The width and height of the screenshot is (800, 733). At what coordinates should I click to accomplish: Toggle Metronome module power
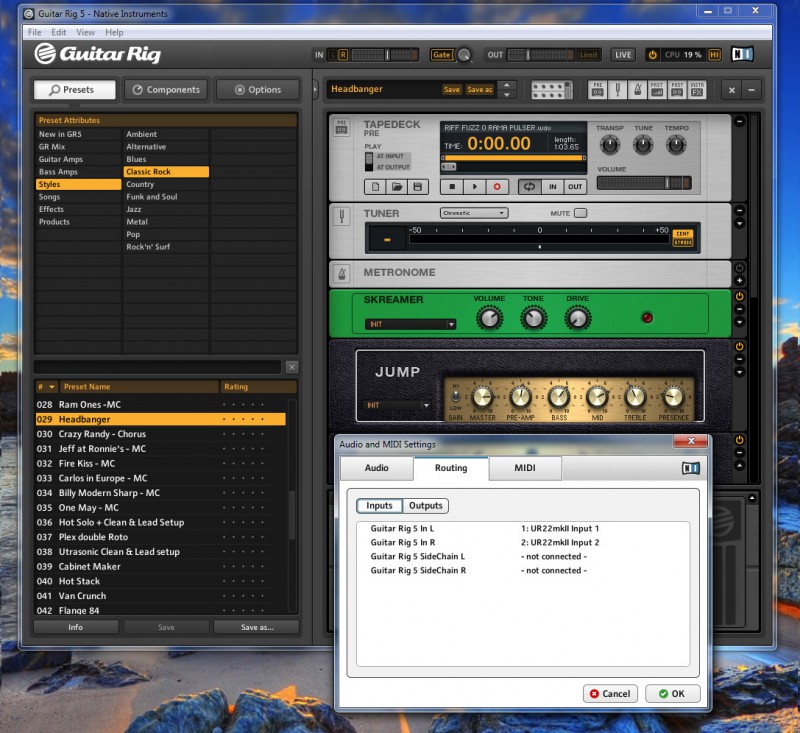pos(739,267)
